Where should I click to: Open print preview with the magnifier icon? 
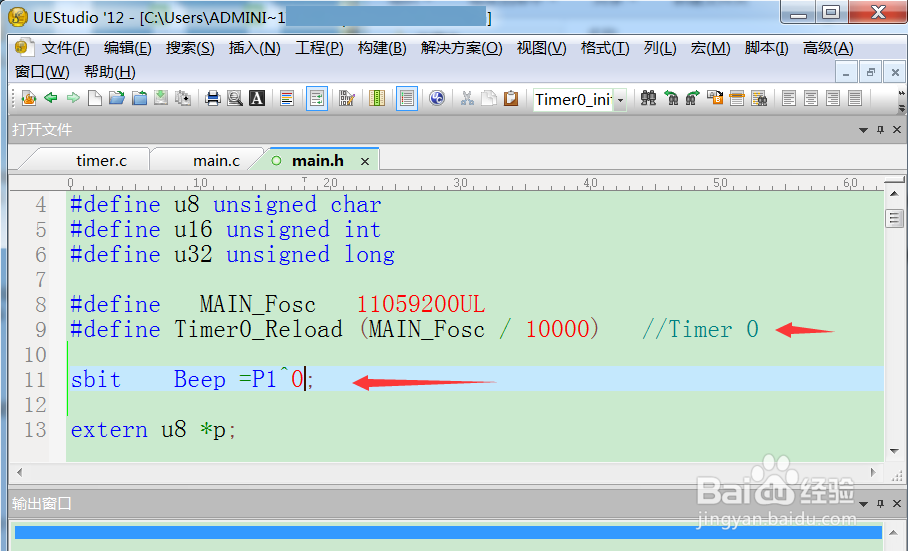[235, 98]
